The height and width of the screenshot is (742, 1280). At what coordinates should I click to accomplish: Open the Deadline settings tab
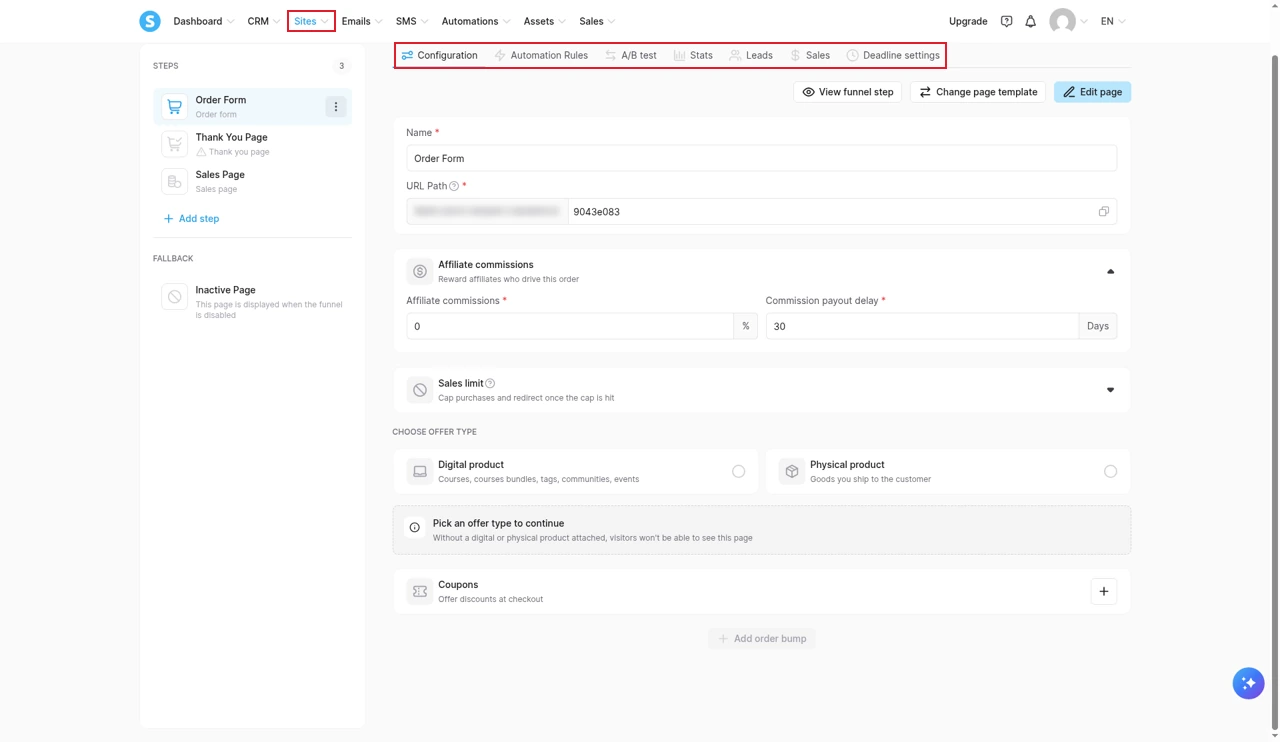(x=893, y=55)
